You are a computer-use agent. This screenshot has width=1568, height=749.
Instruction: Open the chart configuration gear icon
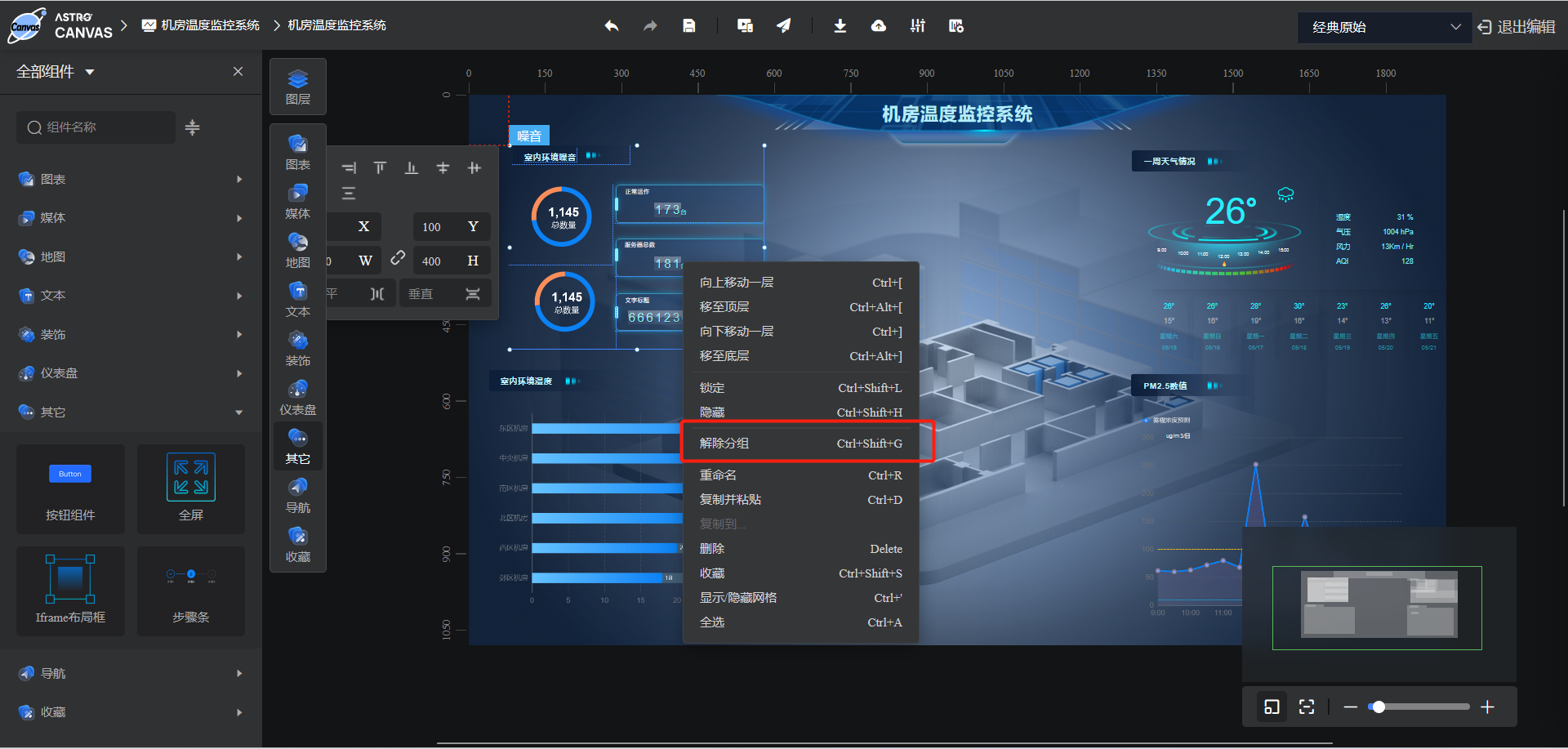pyautogui.click(x=956, y=26)
